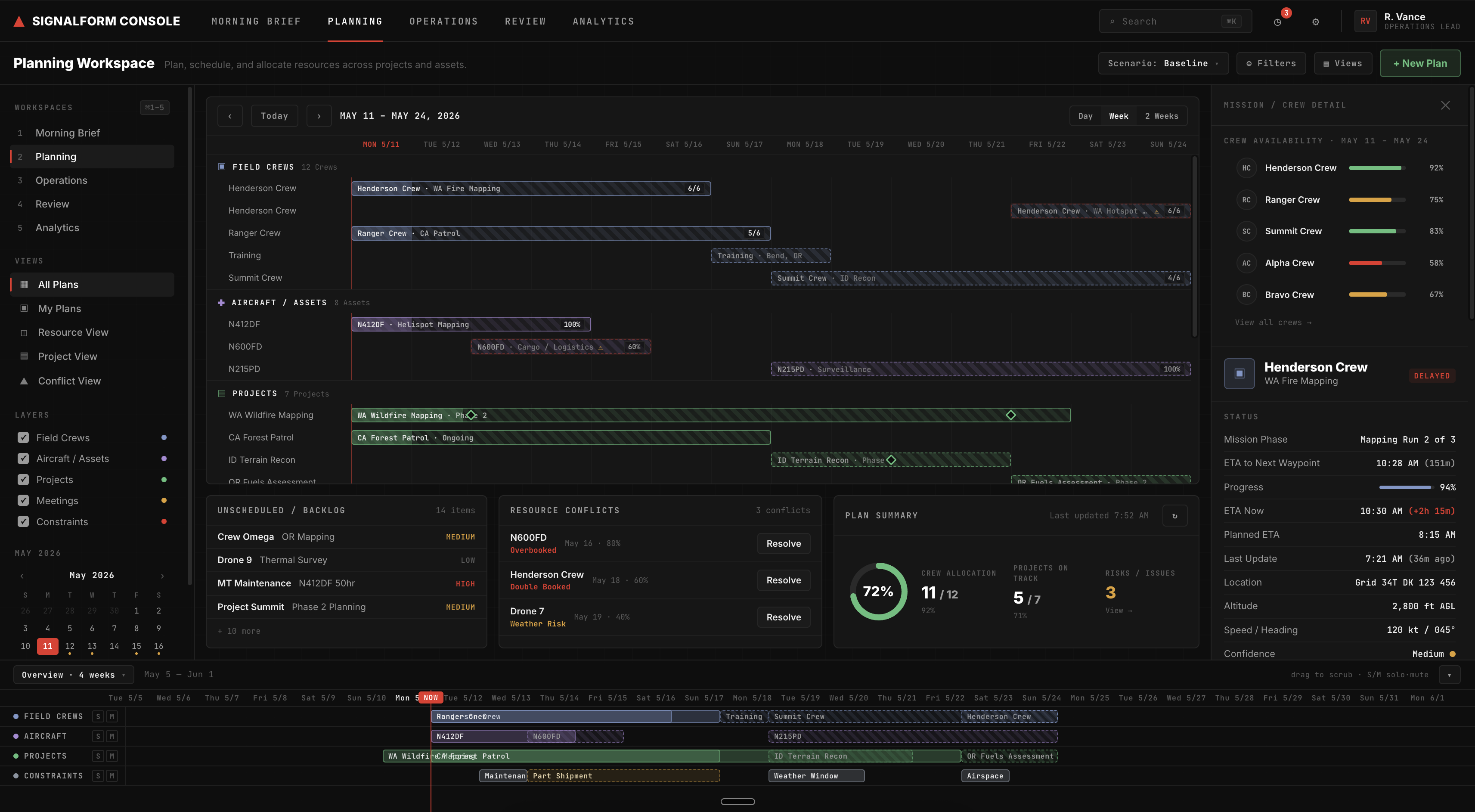
Task: Switch to the Operations tab
Action: coord(444,21)
